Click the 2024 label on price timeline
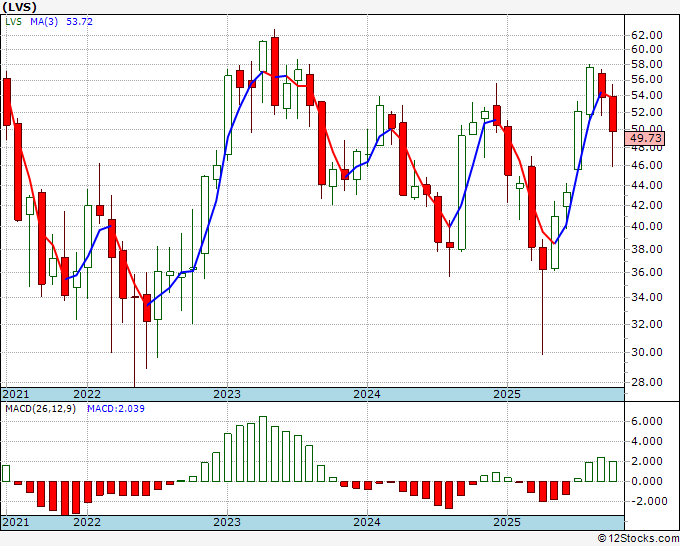Viewport: 680px width, 546px height. [x=367, y=394]
